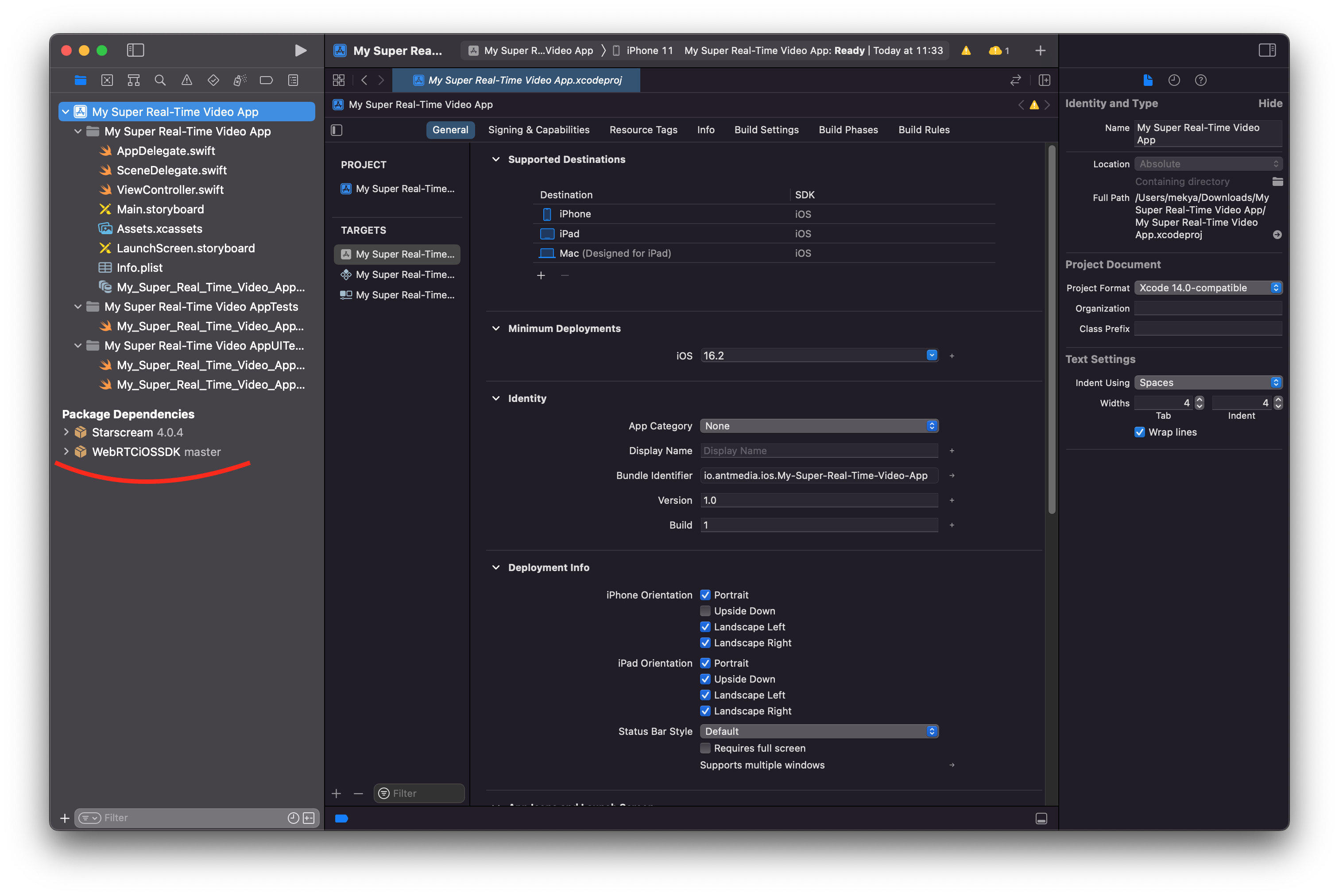
Task: Toggle debug area at bottom right
Action: click(1041, 818)
